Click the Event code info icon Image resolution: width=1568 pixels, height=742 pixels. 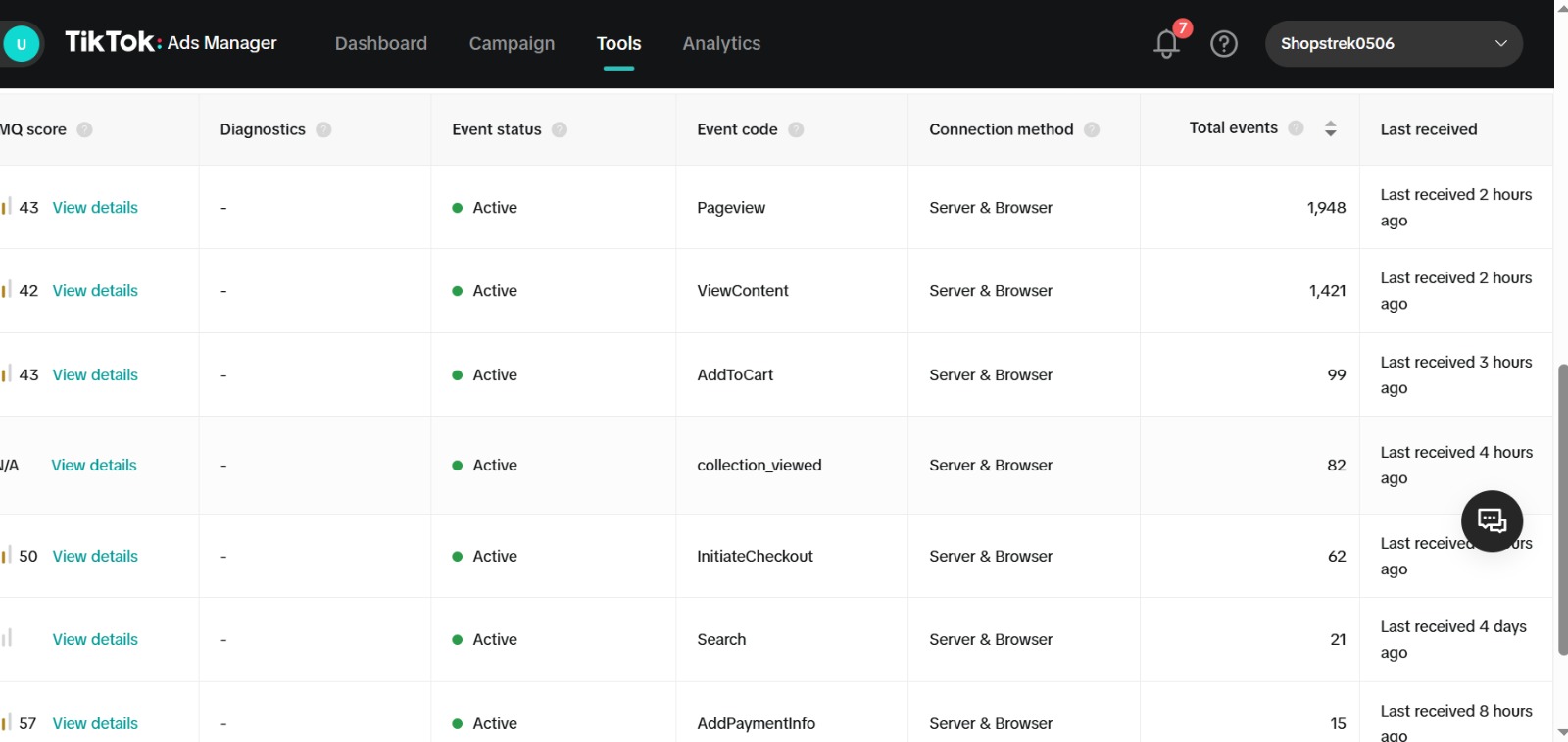pyautogui.click(x=796, y=129)
